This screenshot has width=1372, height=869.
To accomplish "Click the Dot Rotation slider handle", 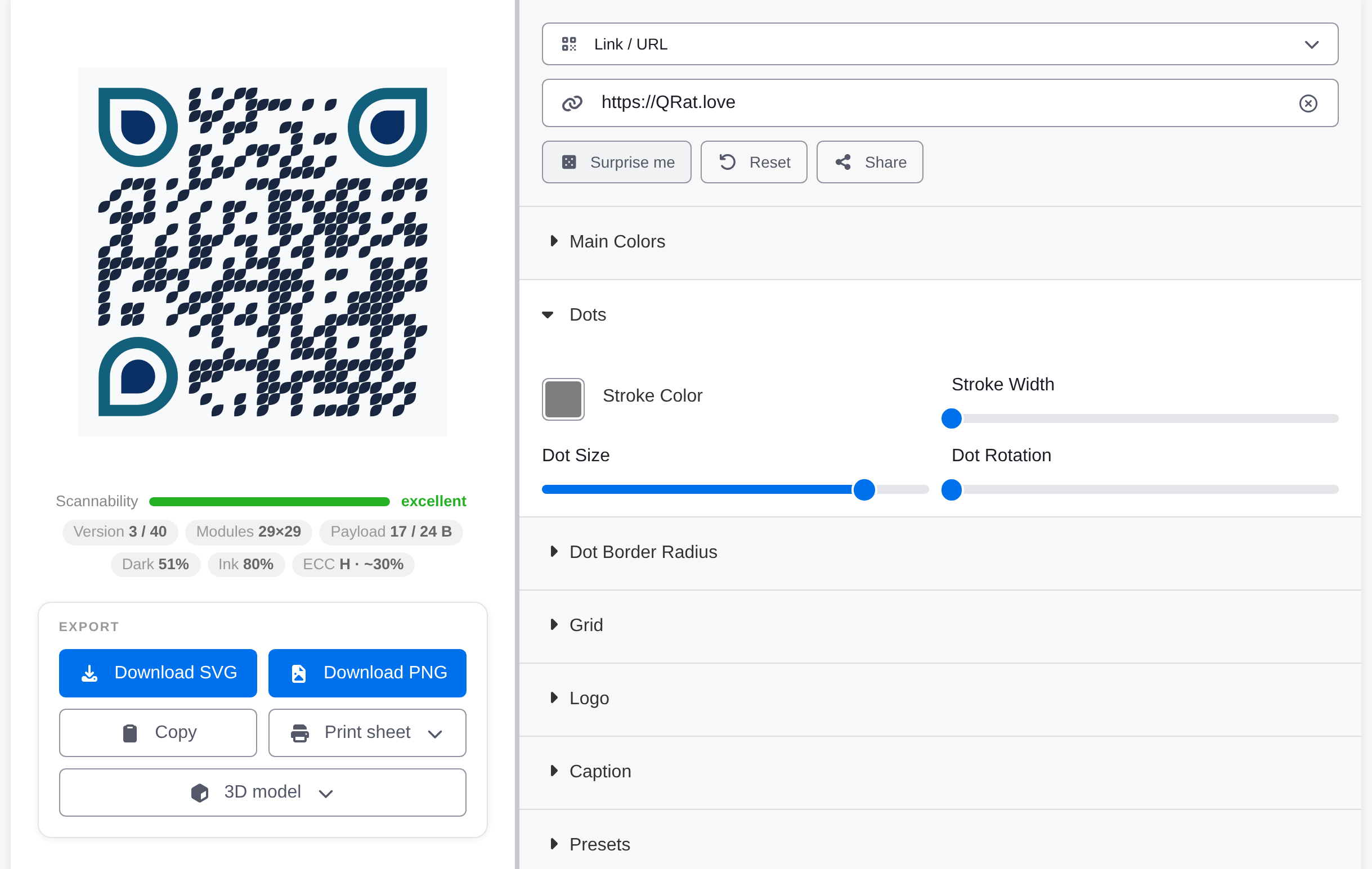I will click(951, 490).
